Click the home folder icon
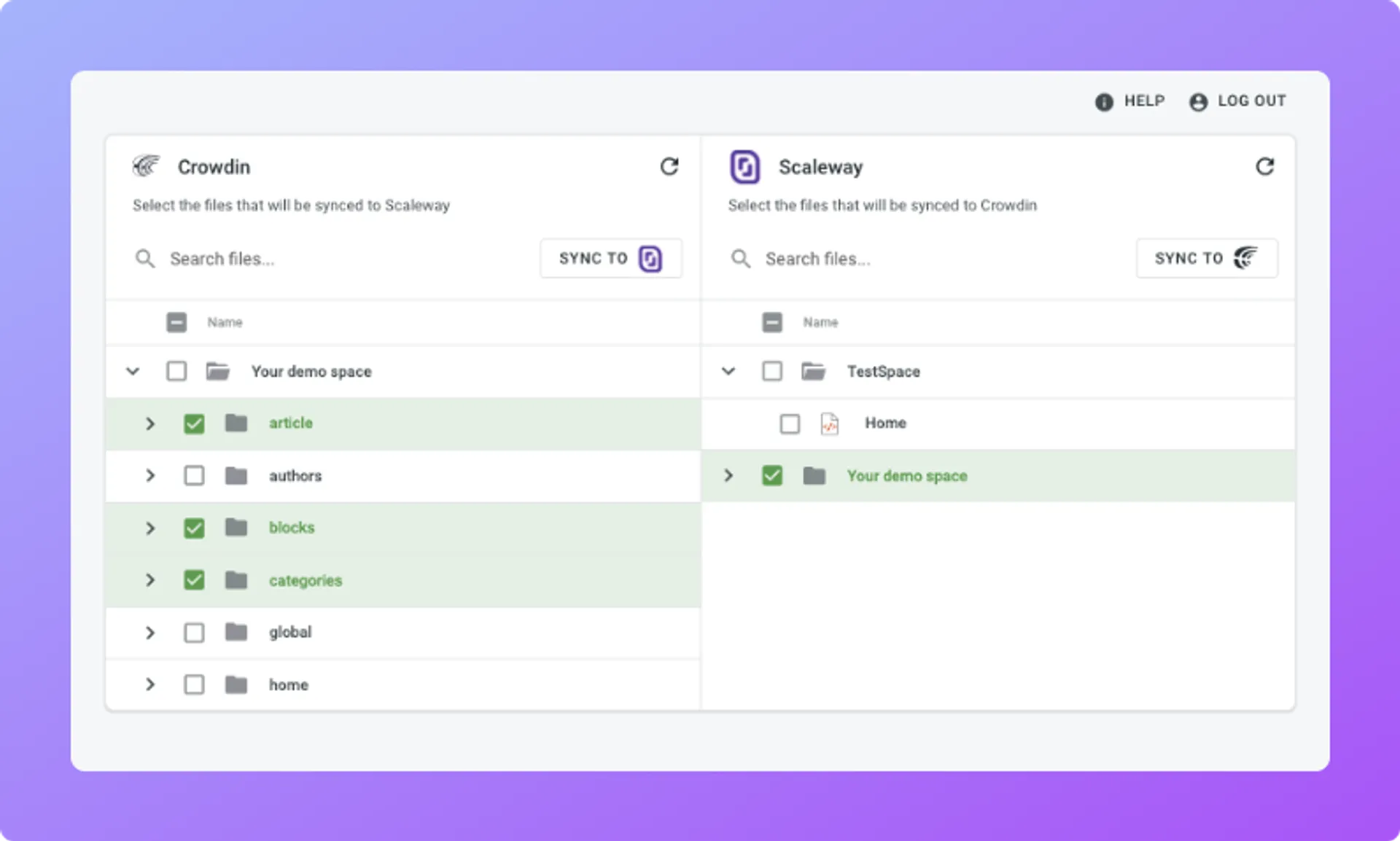 236,684
